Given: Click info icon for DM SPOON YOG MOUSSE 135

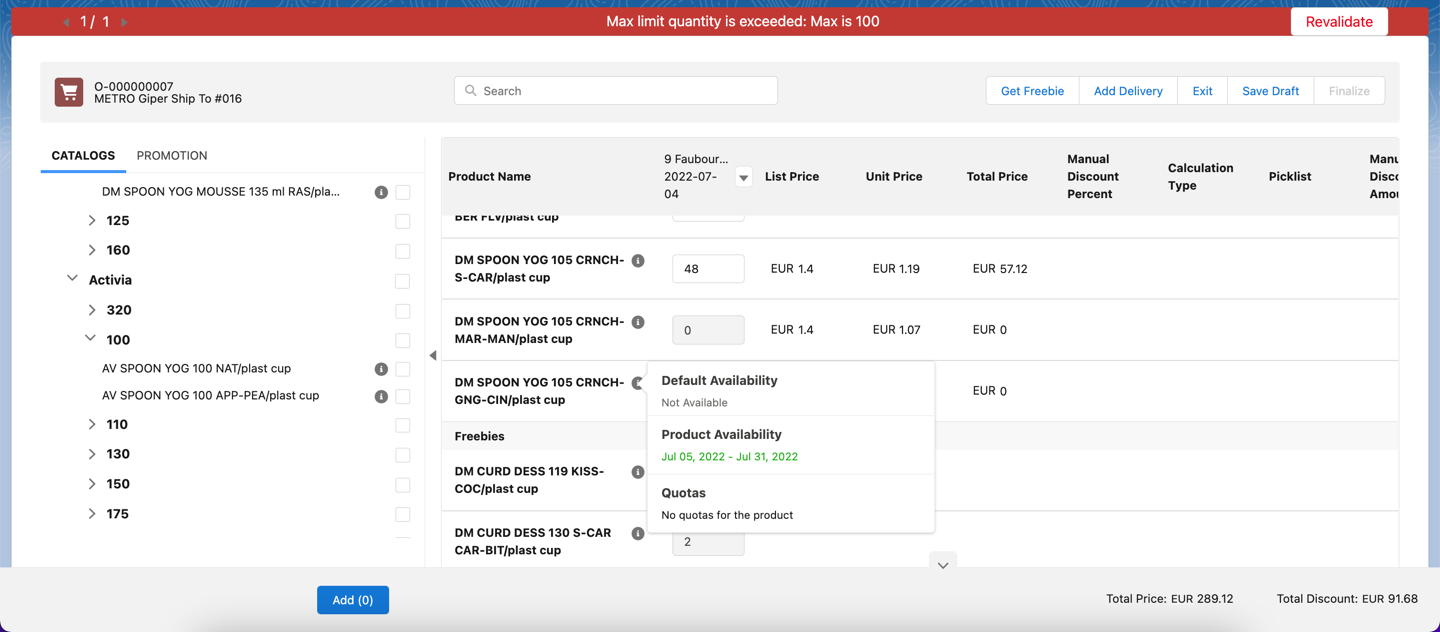Looking at the screenshot, I should coord(381,192).
